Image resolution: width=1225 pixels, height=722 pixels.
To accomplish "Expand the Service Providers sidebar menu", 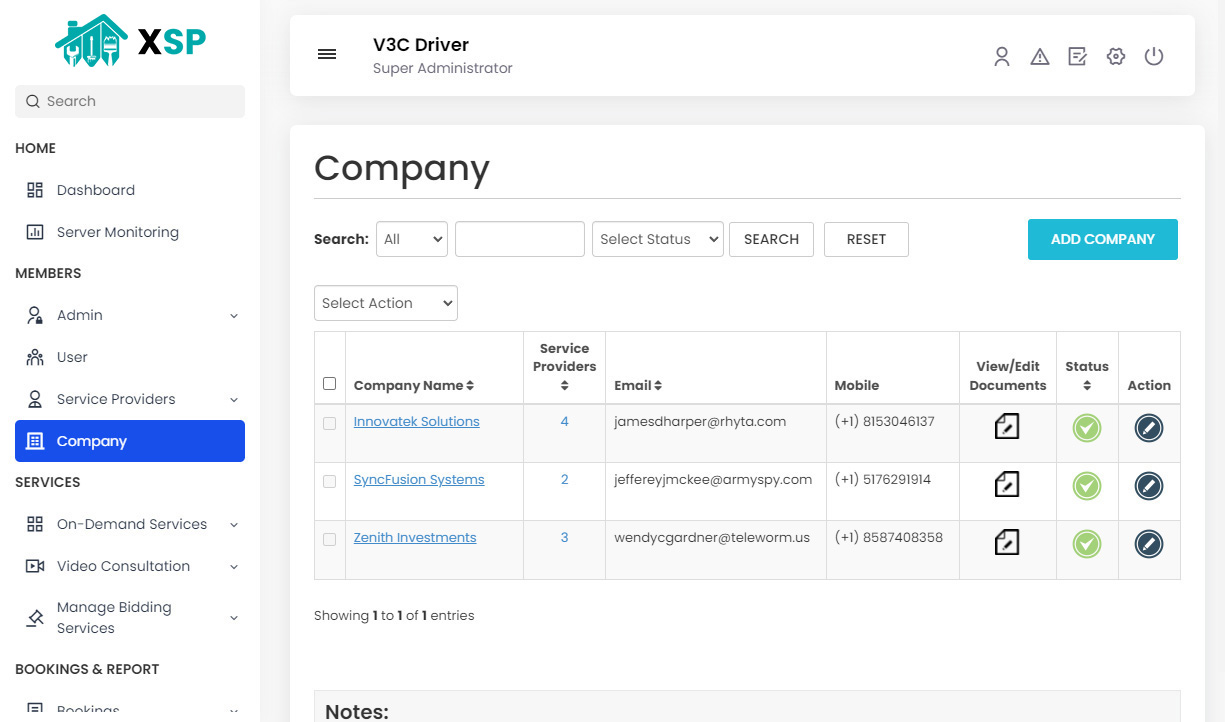I will (129, 398).
